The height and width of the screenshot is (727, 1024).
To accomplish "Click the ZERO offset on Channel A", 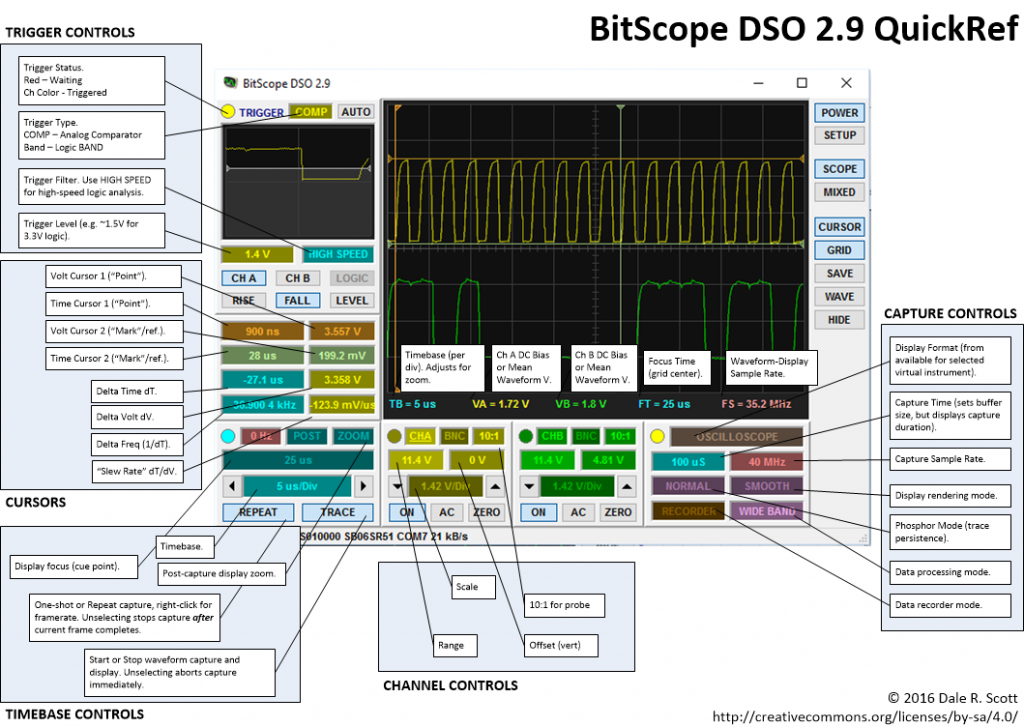I will [489, 511].
